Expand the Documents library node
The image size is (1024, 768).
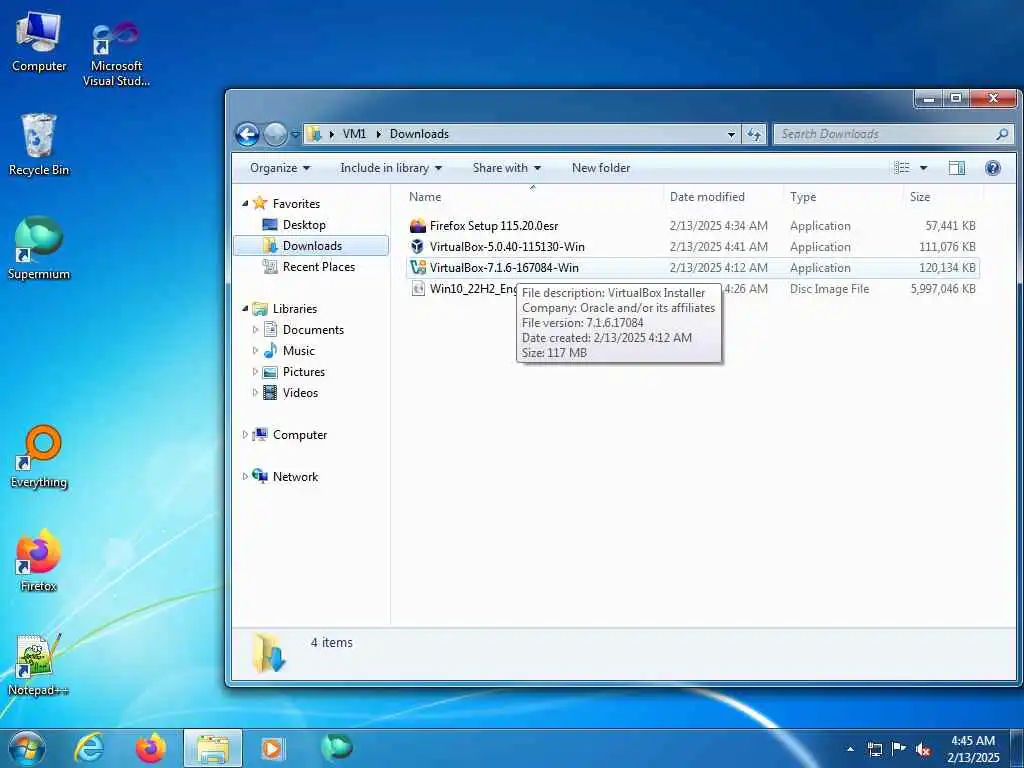tap(255, 330)
